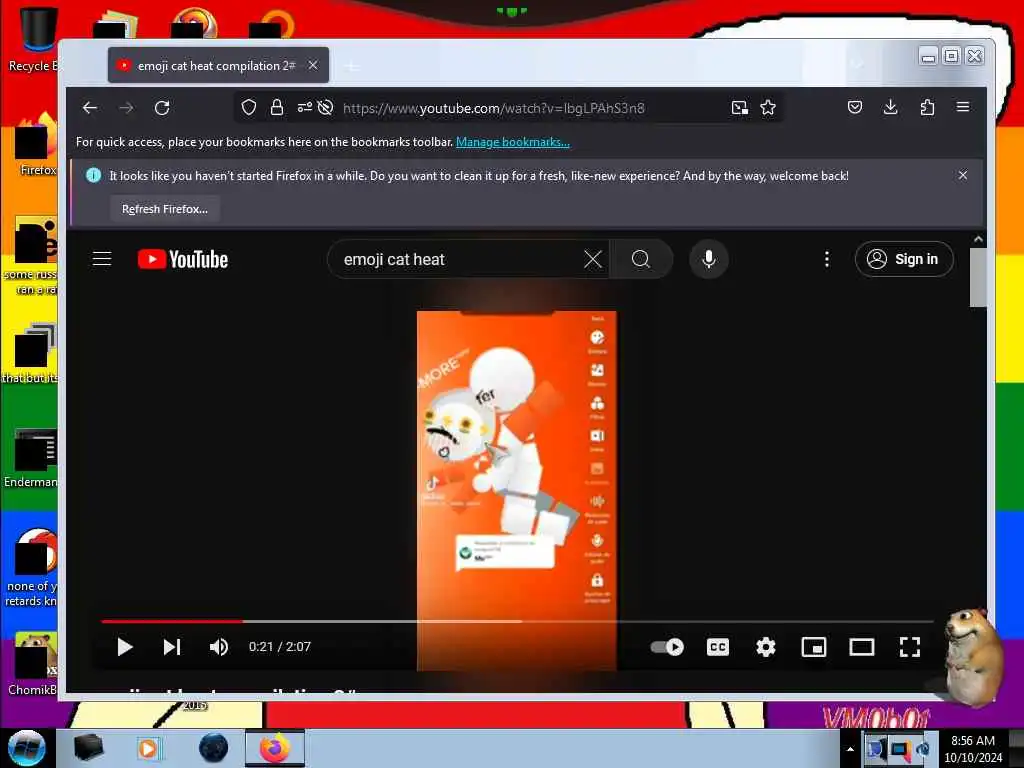Search with your voice microphone button
Screen dimensions: 1024x768
[709, 259]
